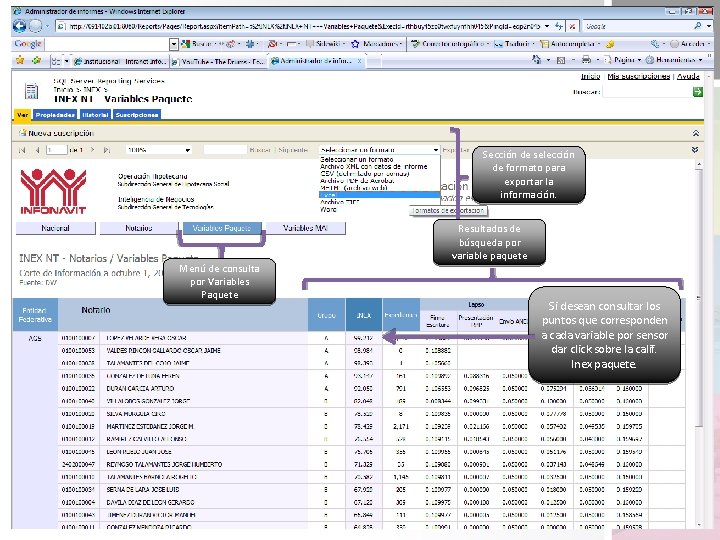Switch to the Historial tab
The width and height of the screenshot is (720, 540).
95,115
